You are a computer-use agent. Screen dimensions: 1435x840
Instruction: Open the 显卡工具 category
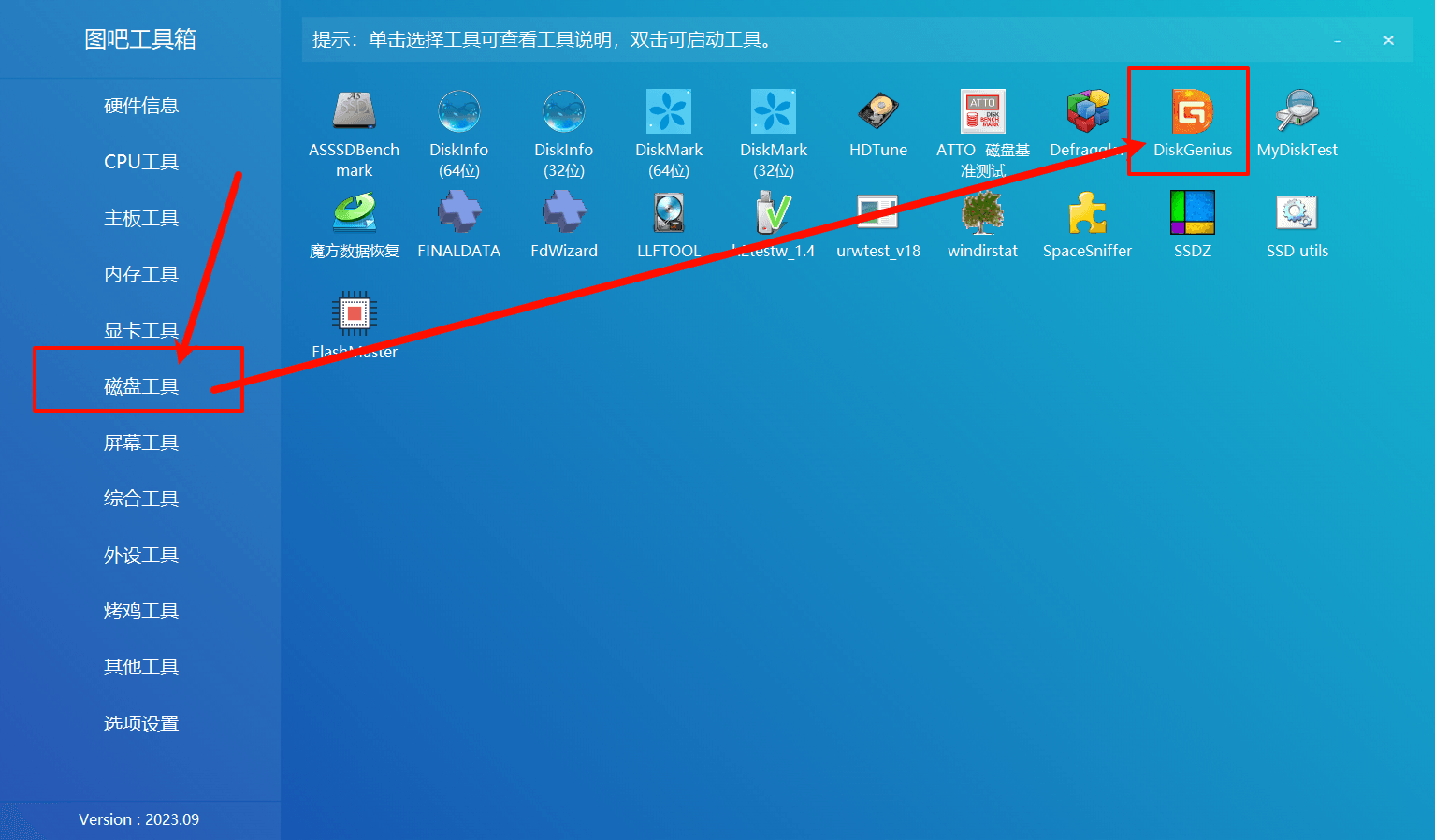140,330
